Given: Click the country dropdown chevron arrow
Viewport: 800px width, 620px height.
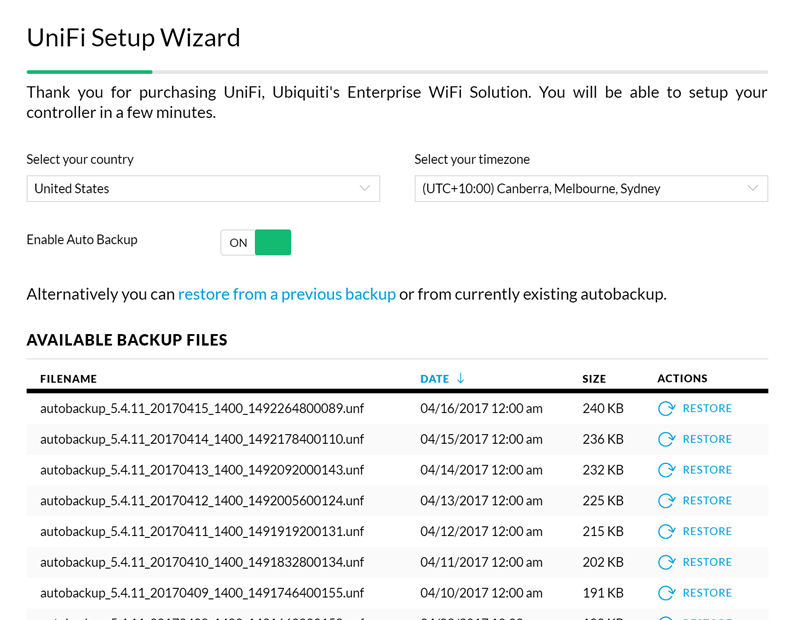Looking at the screenshot, I should (x=365, y=188).
